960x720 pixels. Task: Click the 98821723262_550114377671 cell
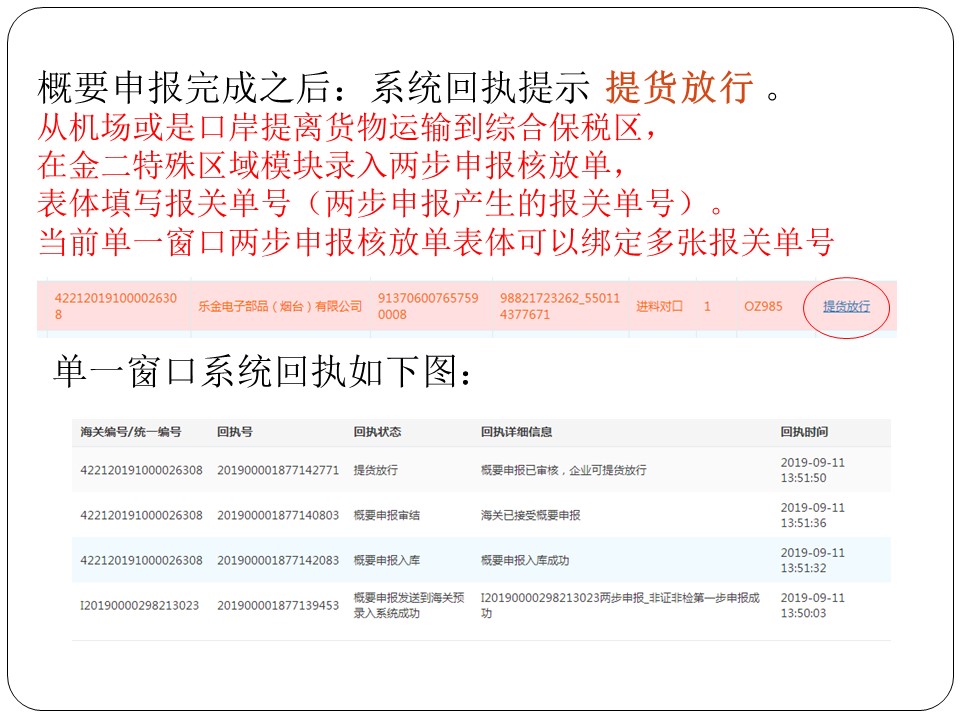click(x=560, y=306)
